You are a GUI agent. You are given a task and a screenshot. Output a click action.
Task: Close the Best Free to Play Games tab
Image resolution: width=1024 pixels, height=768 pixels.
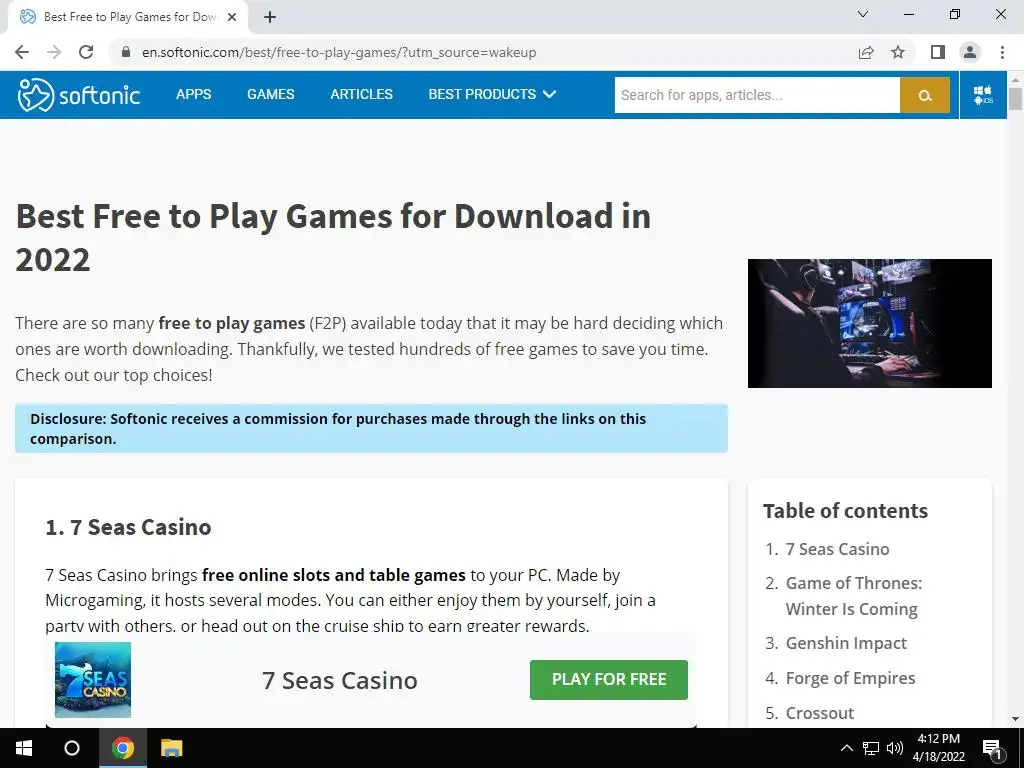tap(232, 18)
